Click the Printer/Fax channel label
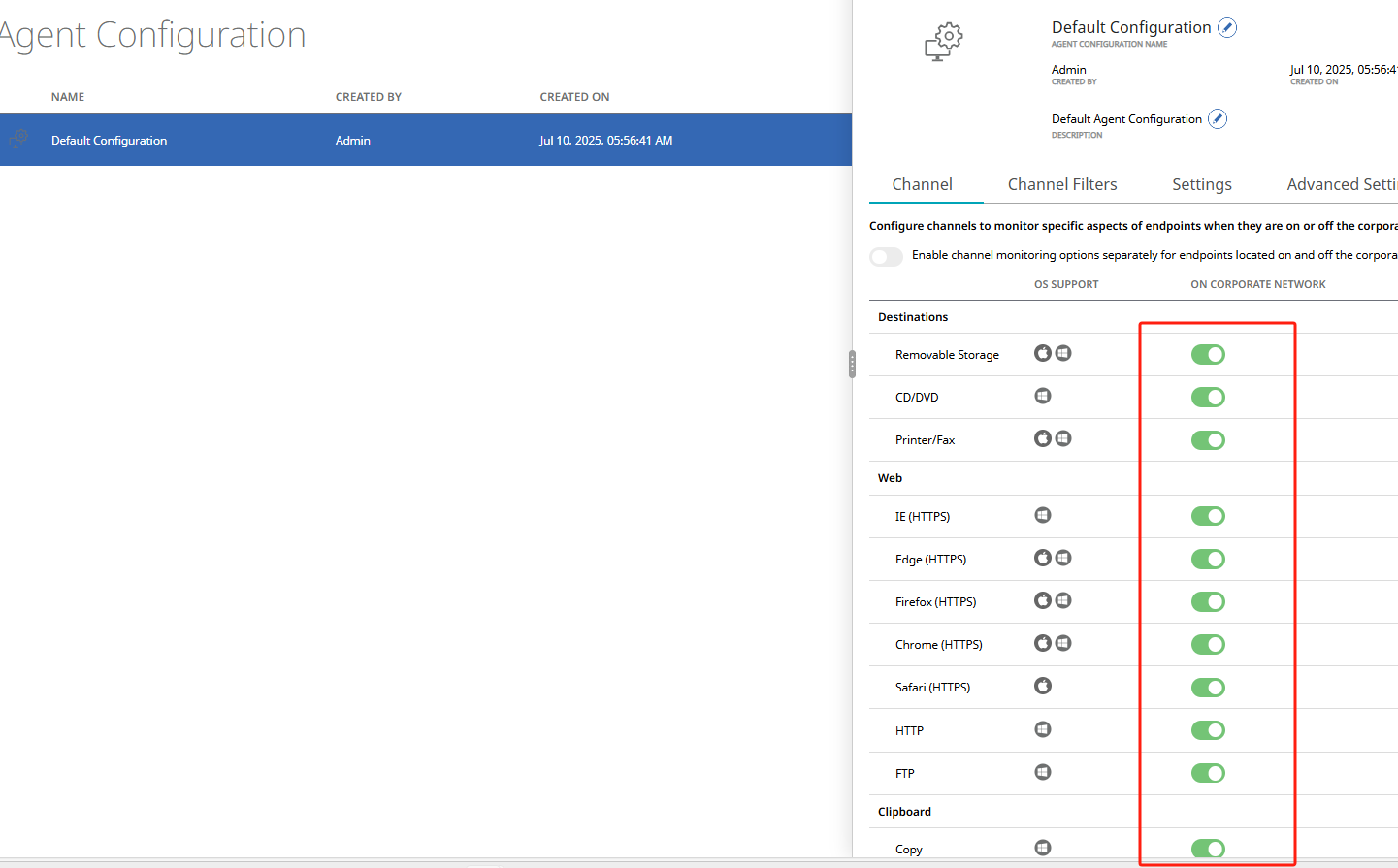 [925, 440]
